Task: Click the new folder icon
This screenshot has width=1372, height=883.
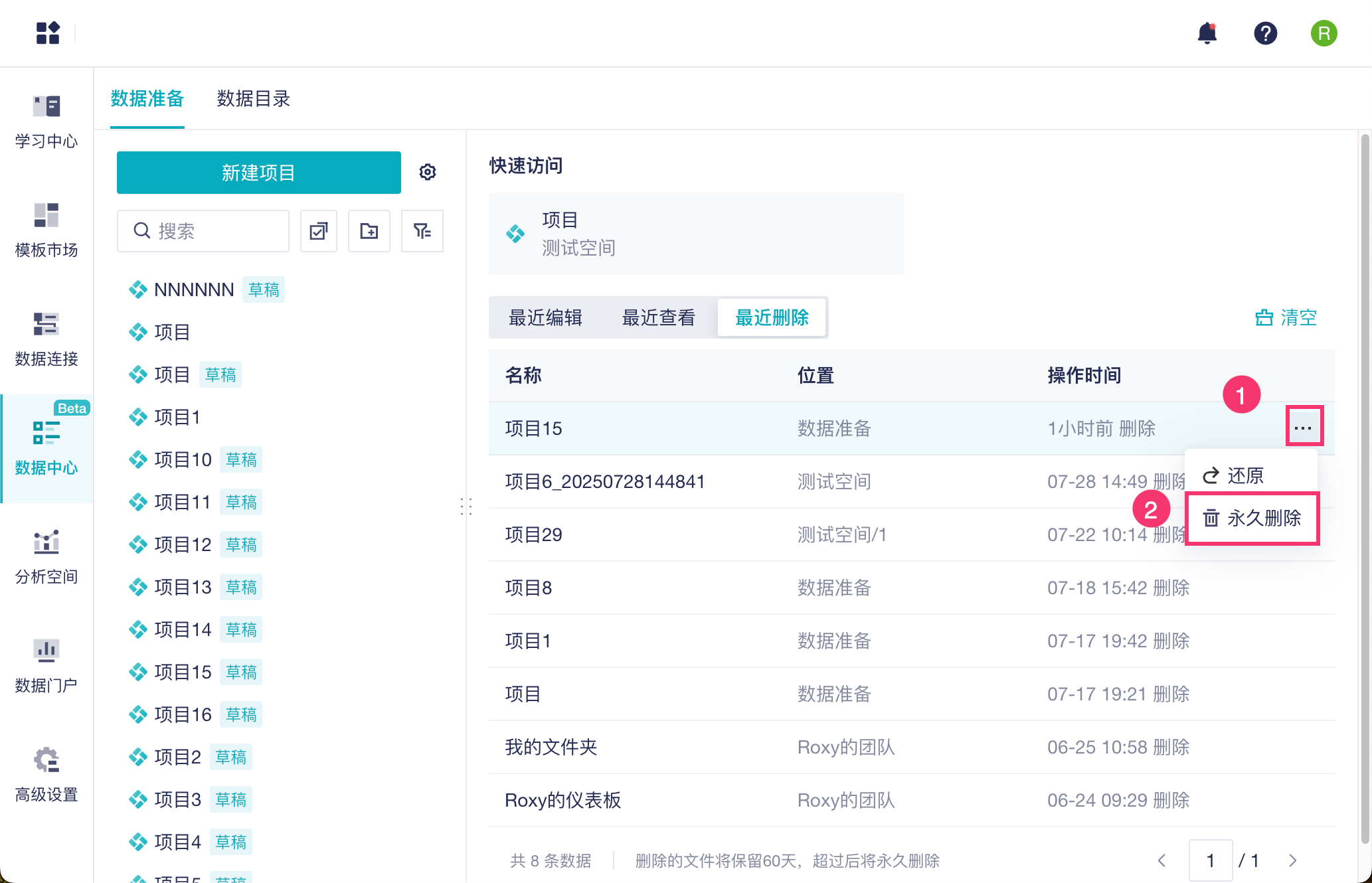Action: pos(369,231)
